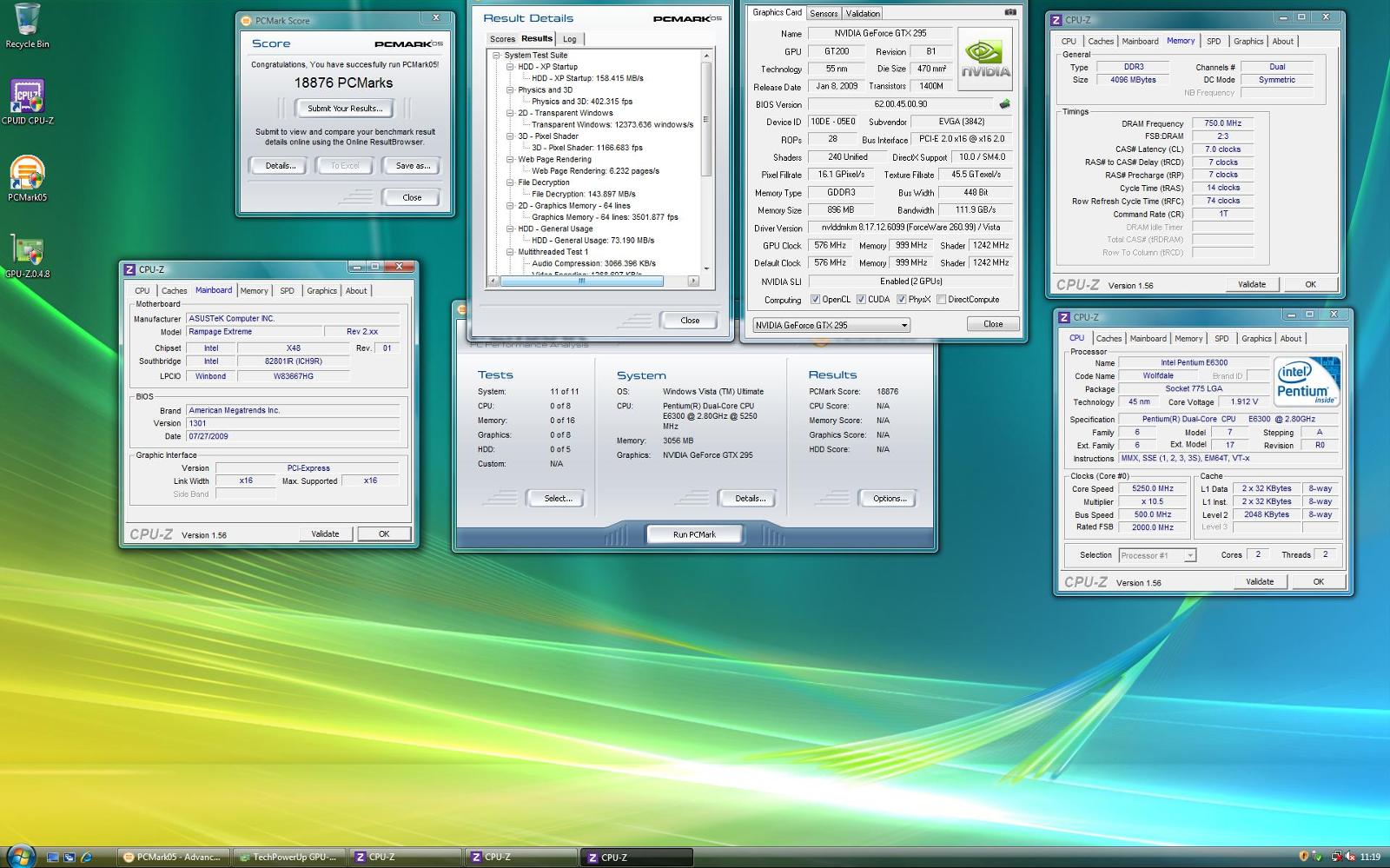The image size is (1390, 868).
Task: Click the GPU-Z screenshot camera icon
Action: coord(1009,12)
